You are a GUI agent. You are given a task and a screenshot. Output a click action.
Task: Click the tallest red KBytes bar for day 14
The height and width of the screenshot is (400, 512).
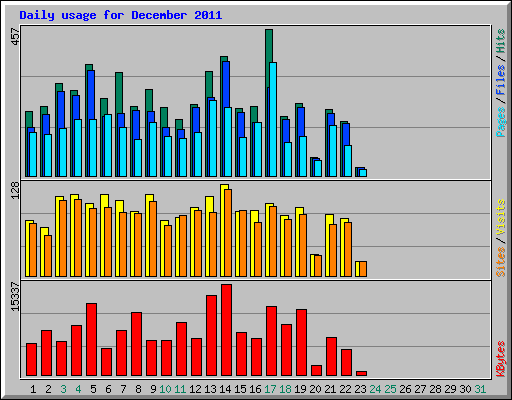[x=226, y=330]
